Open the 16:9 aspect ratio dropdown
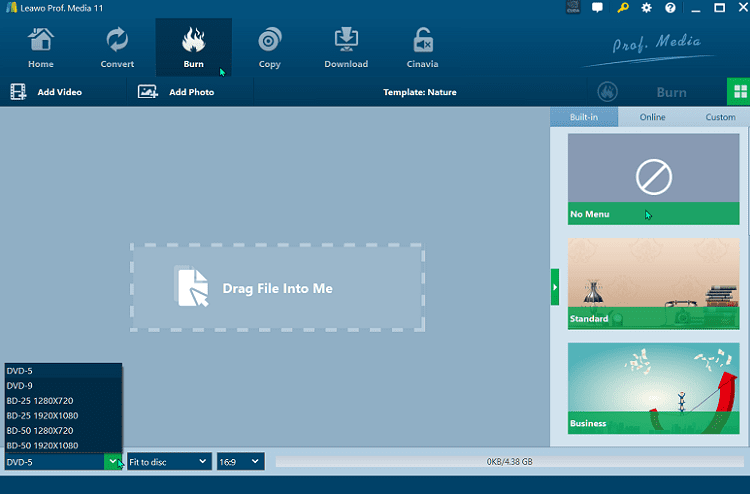750x494 pixels. pos(241,462)
